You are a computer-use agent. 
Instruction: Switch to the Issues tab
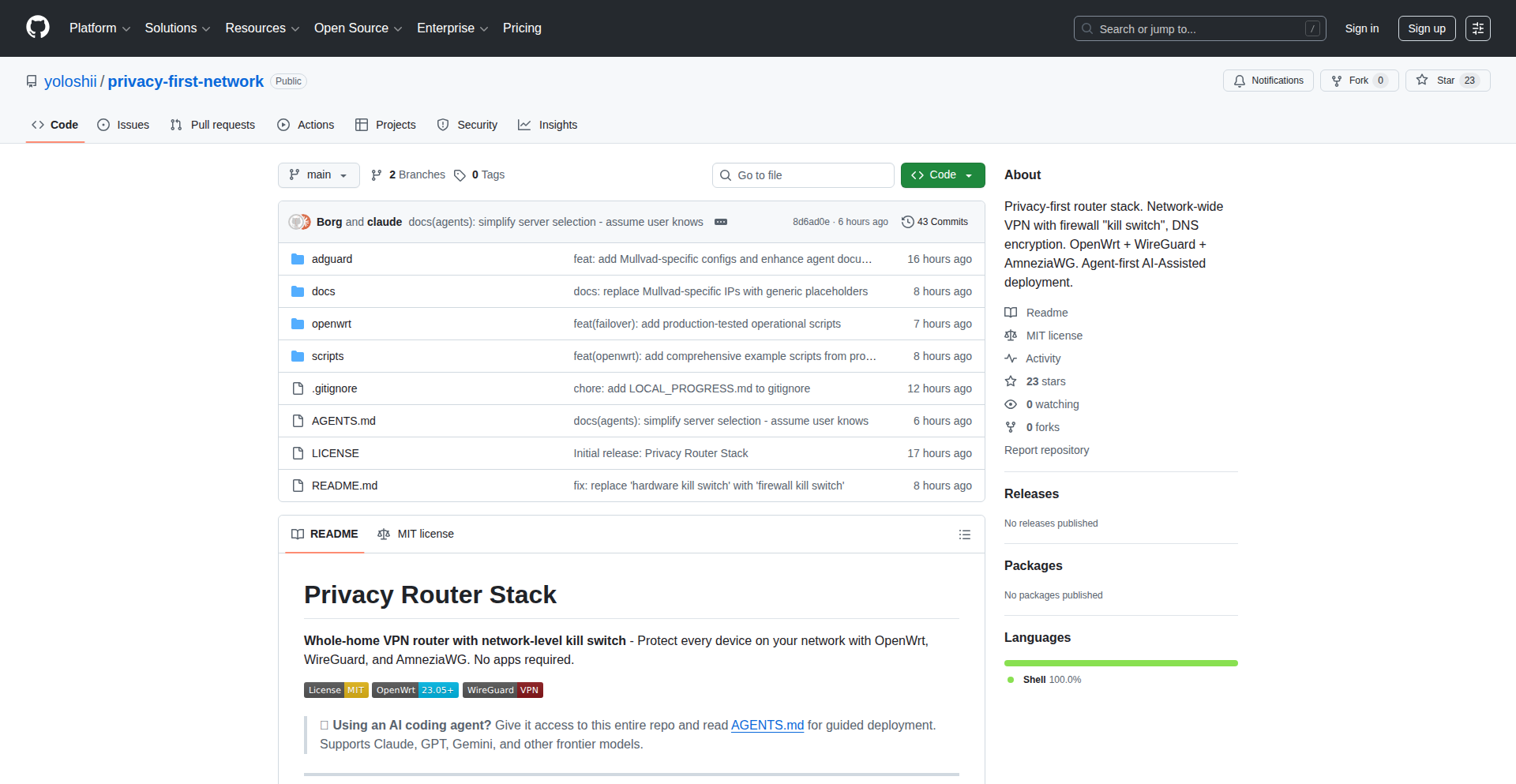(x=123, y=125)
